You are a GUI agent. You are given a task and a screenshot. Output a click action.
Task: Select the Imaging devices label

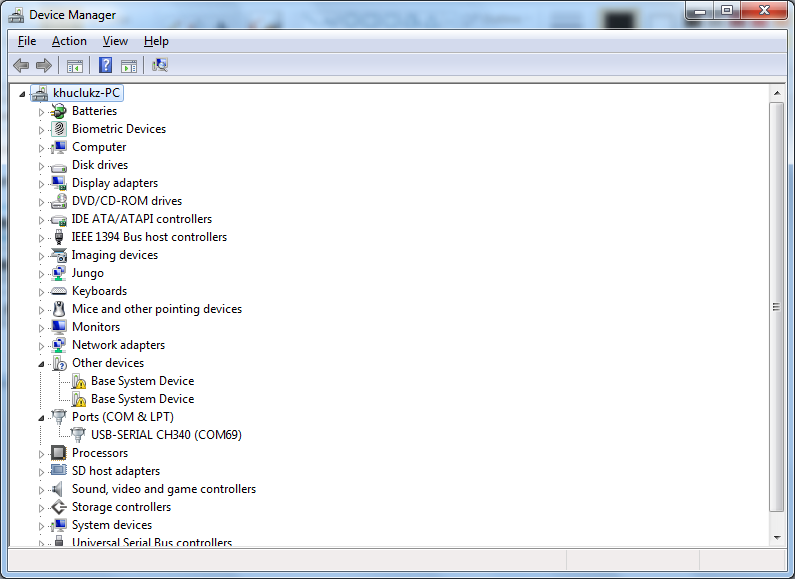click(115, 255)
